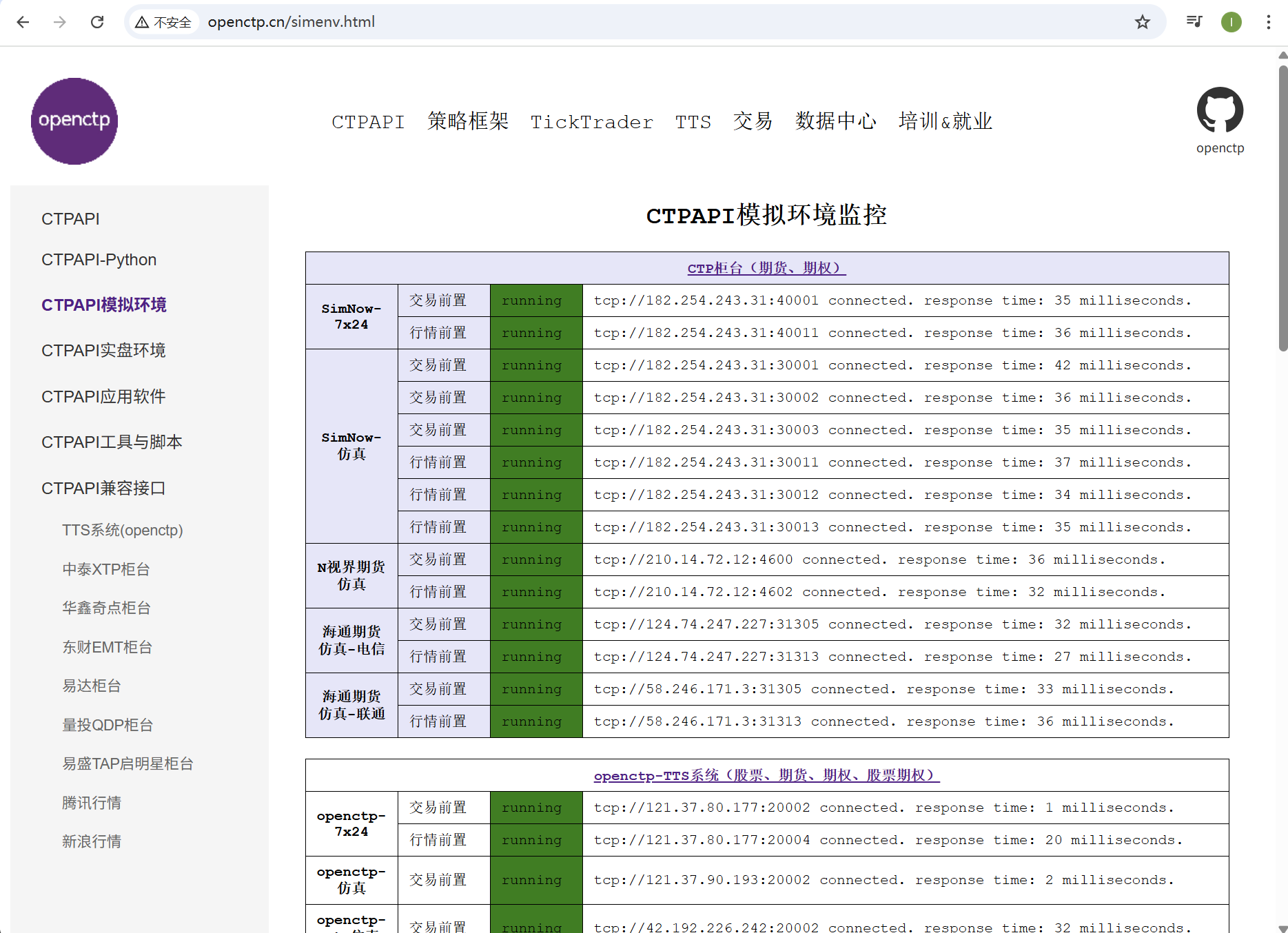This screenshot has width=1288, height=933.
Task: Click address tcp://58.246.171.3:31305 row text
Action: coord(883,689)
